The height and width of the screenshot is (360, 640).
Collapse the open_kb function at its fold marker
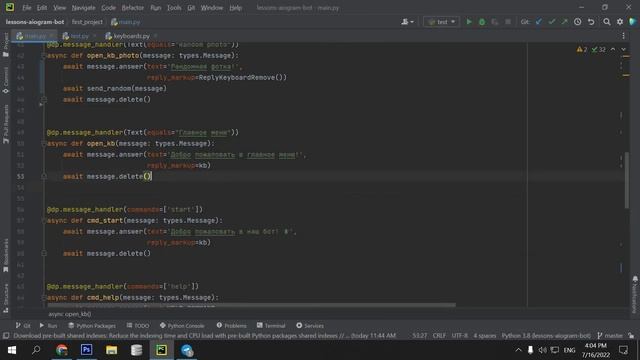click(x=44, y=144)
